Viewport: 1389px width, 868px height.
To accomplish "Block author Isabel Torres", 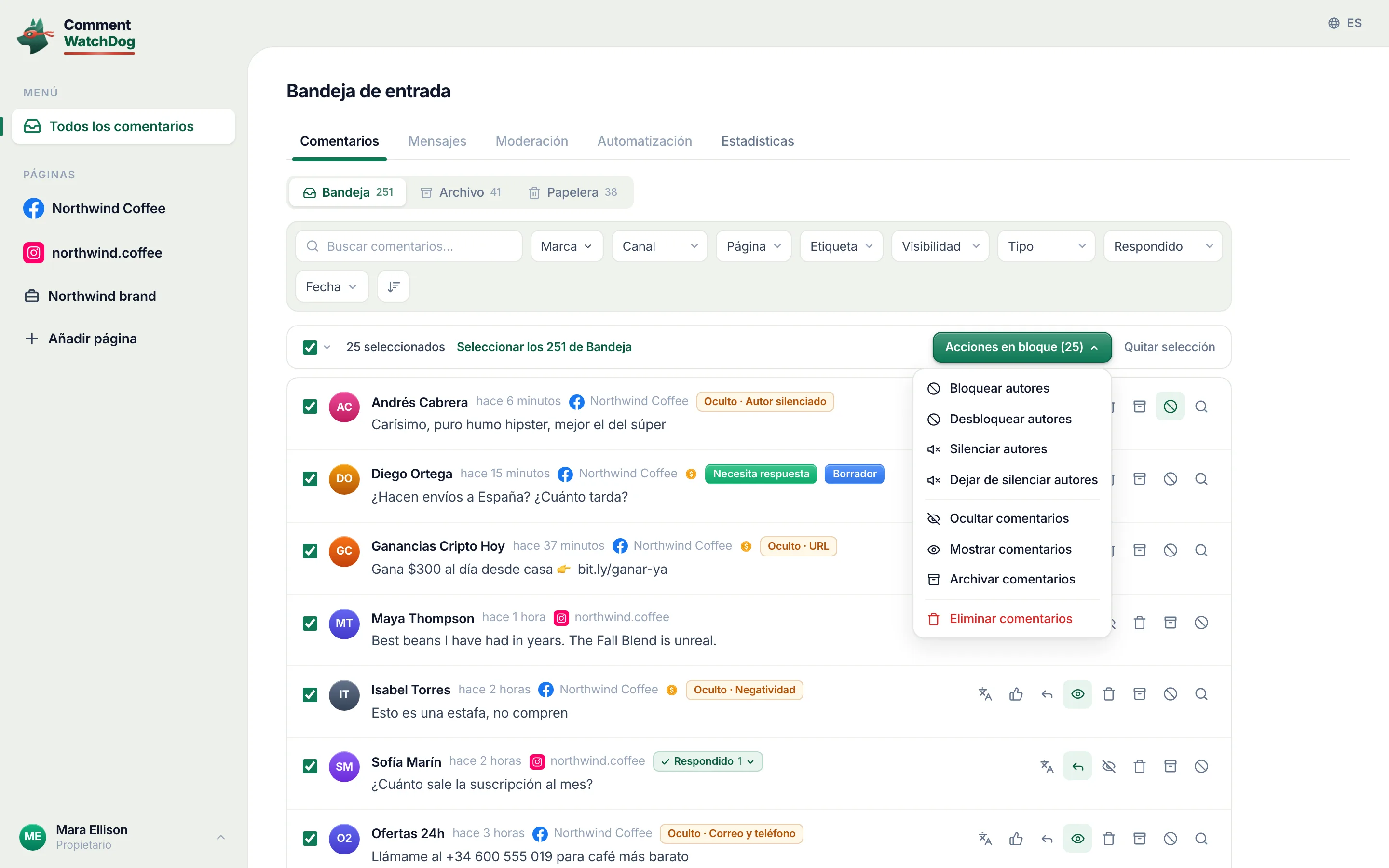I will 1170,694.
